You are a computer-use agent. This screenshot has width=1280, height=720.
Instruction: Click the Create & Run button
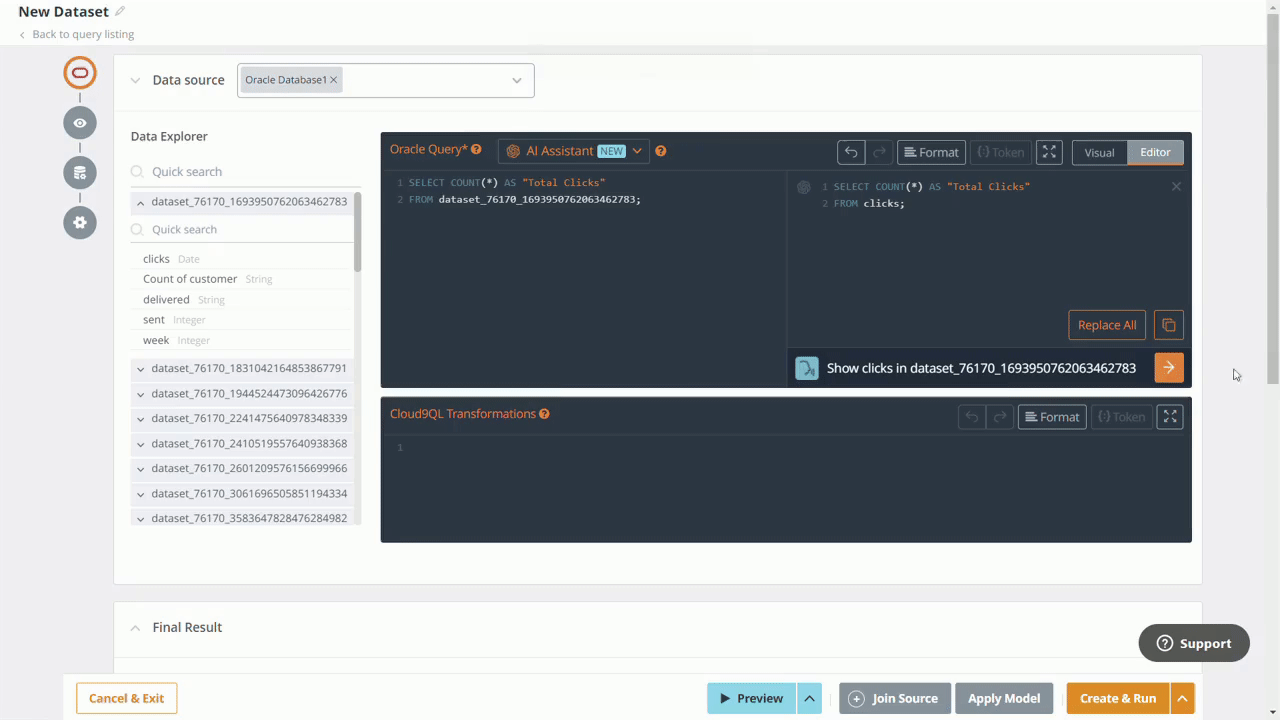tap(1117, 698)
